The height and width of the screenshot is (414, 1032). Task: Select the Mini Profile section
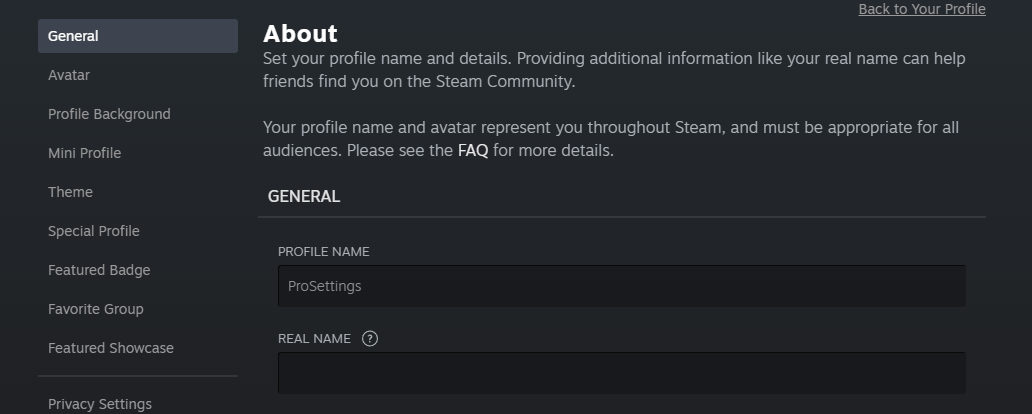coord(84,153)
